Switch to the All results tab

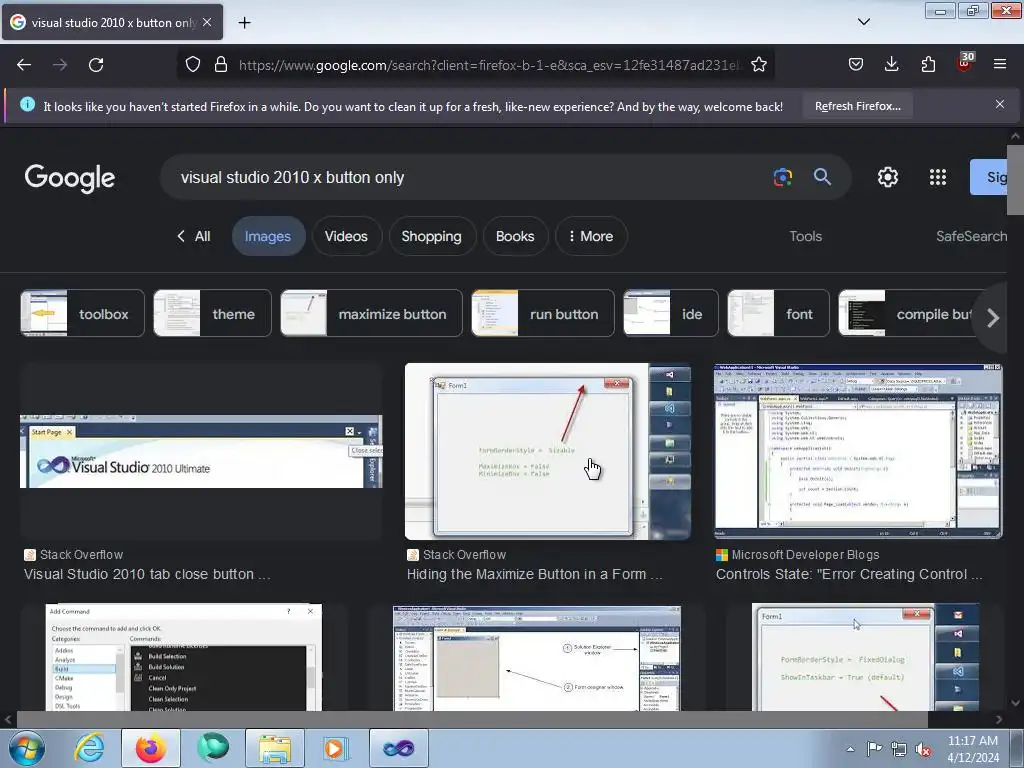tap(194, 236)
